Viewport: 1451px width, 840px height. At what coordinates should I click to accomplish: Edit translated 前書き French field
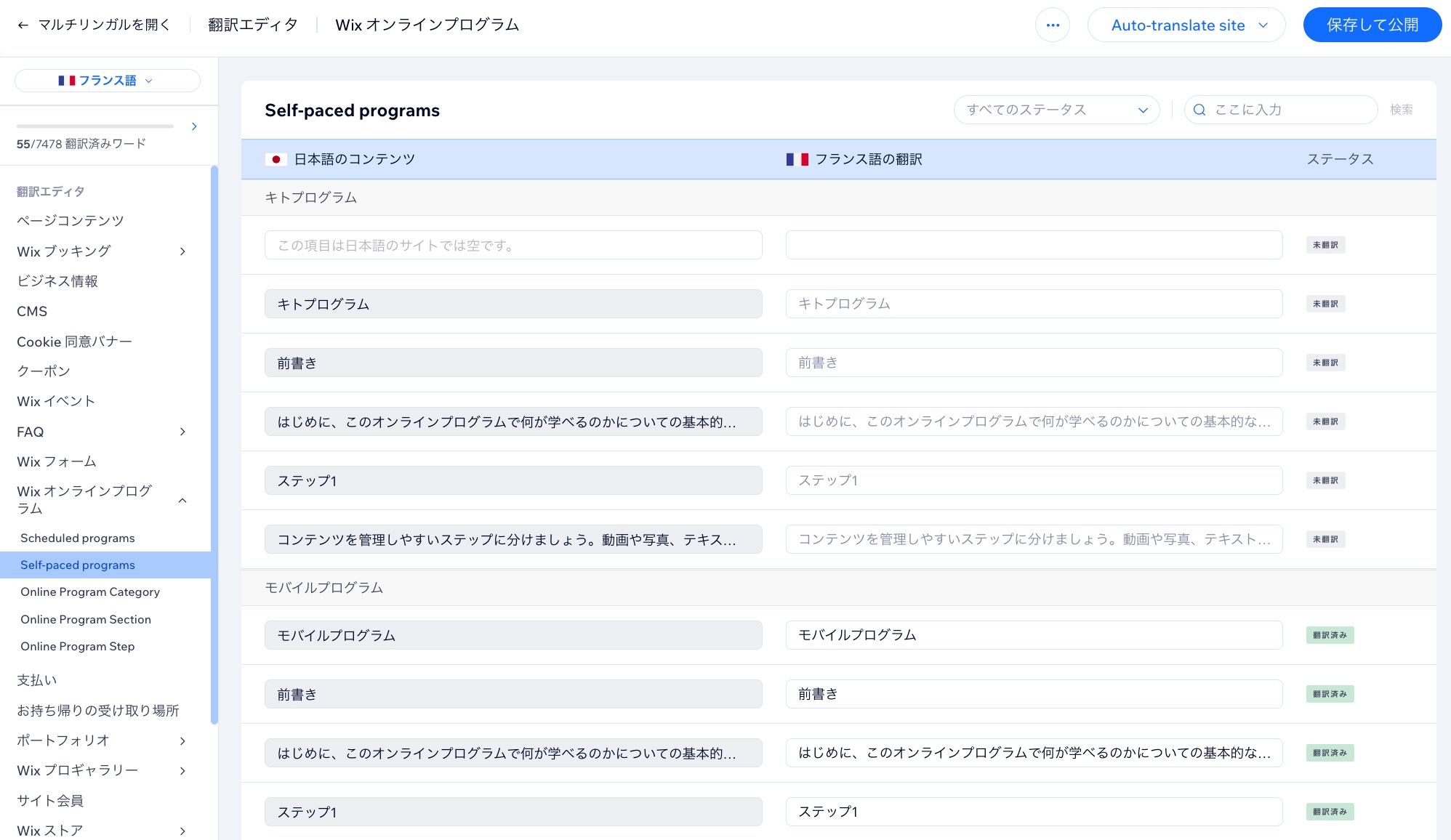(1034, 694)
